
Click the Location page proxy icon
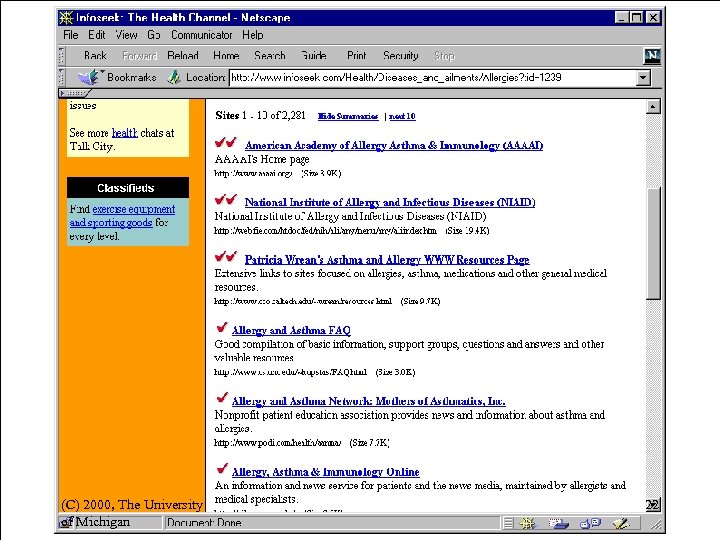tap(174, 77)
